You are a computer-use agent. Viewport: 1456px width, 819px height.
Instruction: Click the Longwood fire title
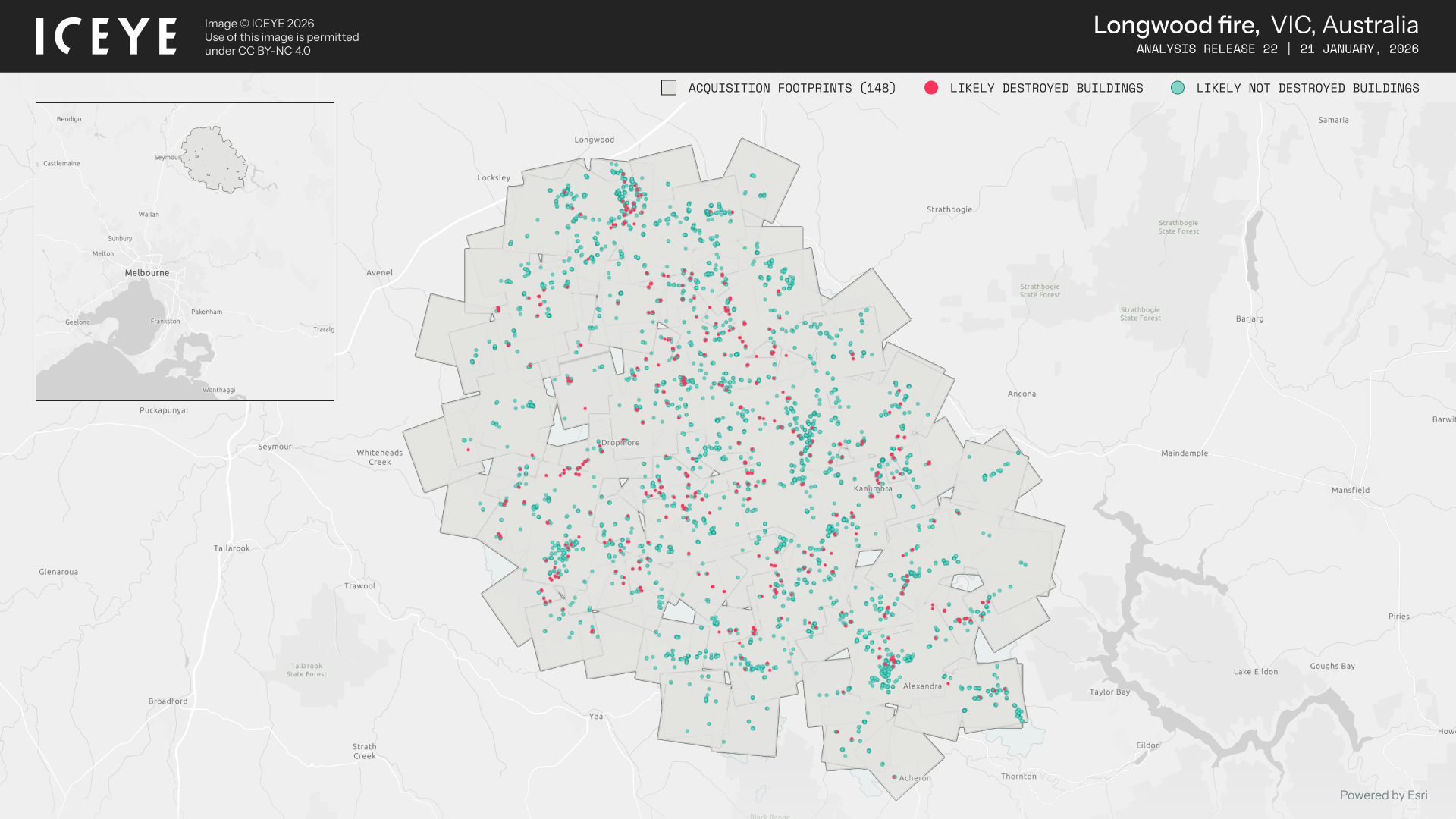click(x=1176, y=25)
